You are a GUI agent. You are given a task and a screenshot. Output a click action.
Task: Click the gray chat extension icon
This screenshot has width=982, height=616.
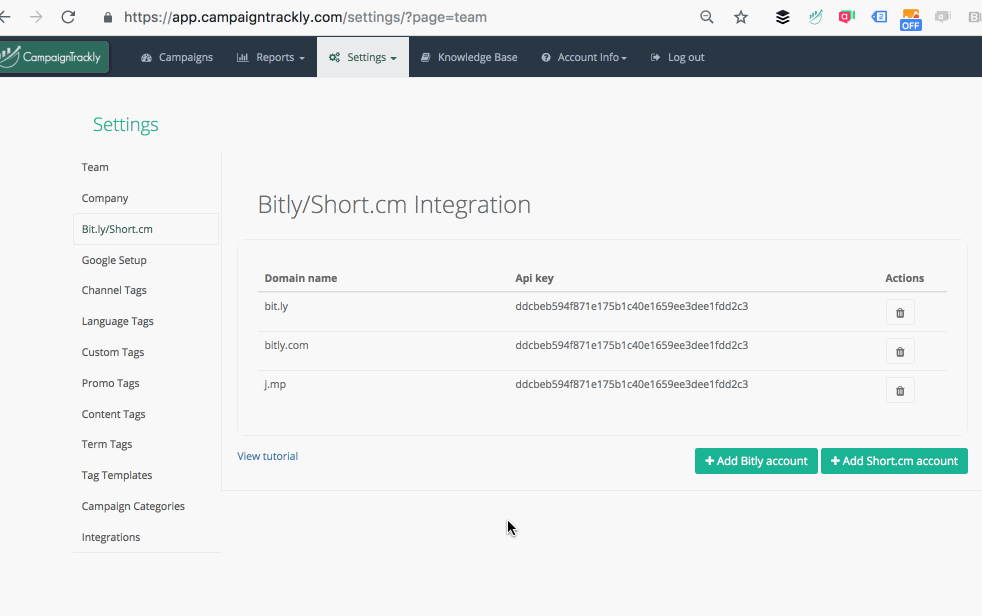[x=943, y=17]
